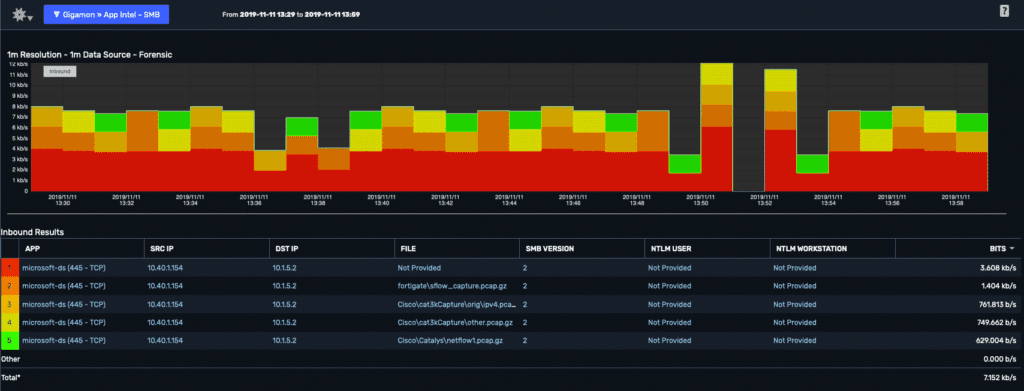Click the tall chart bar at 13:50
1024x391 pixels.
point(716,127)
